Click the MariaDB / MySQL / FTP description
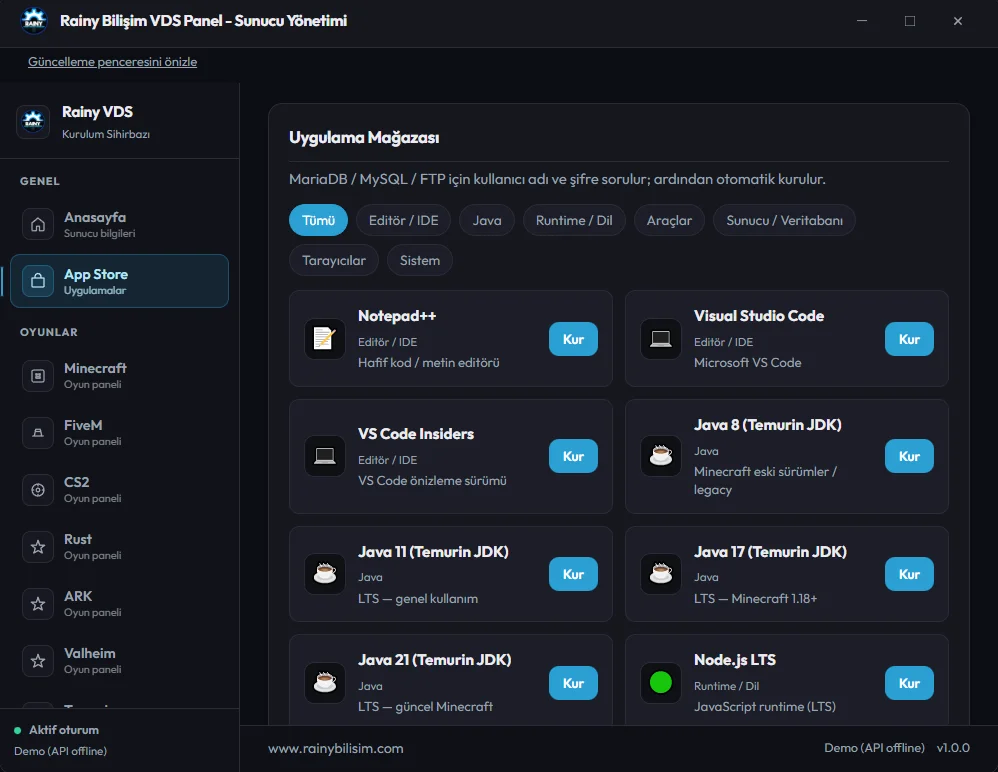This screenshot has height=772, width=998. click(557, 179)
